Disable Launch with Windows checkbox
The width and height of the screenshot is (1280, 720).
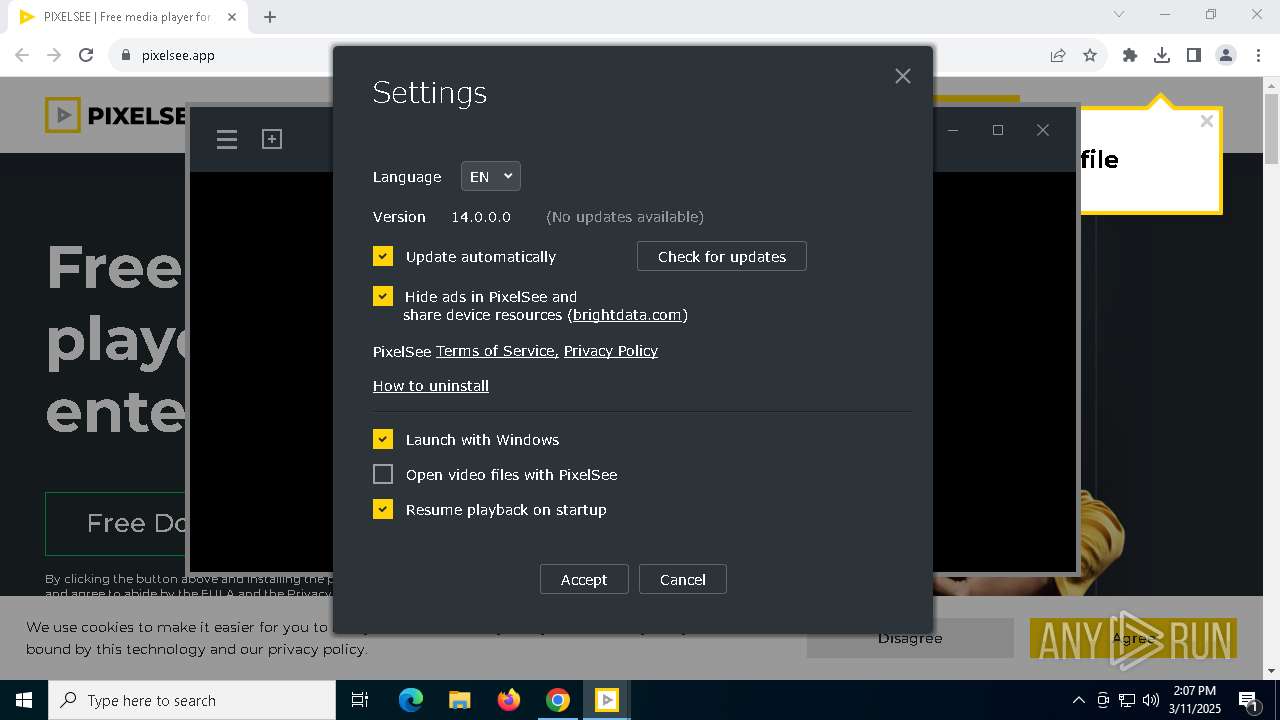(x=383, y=439)
